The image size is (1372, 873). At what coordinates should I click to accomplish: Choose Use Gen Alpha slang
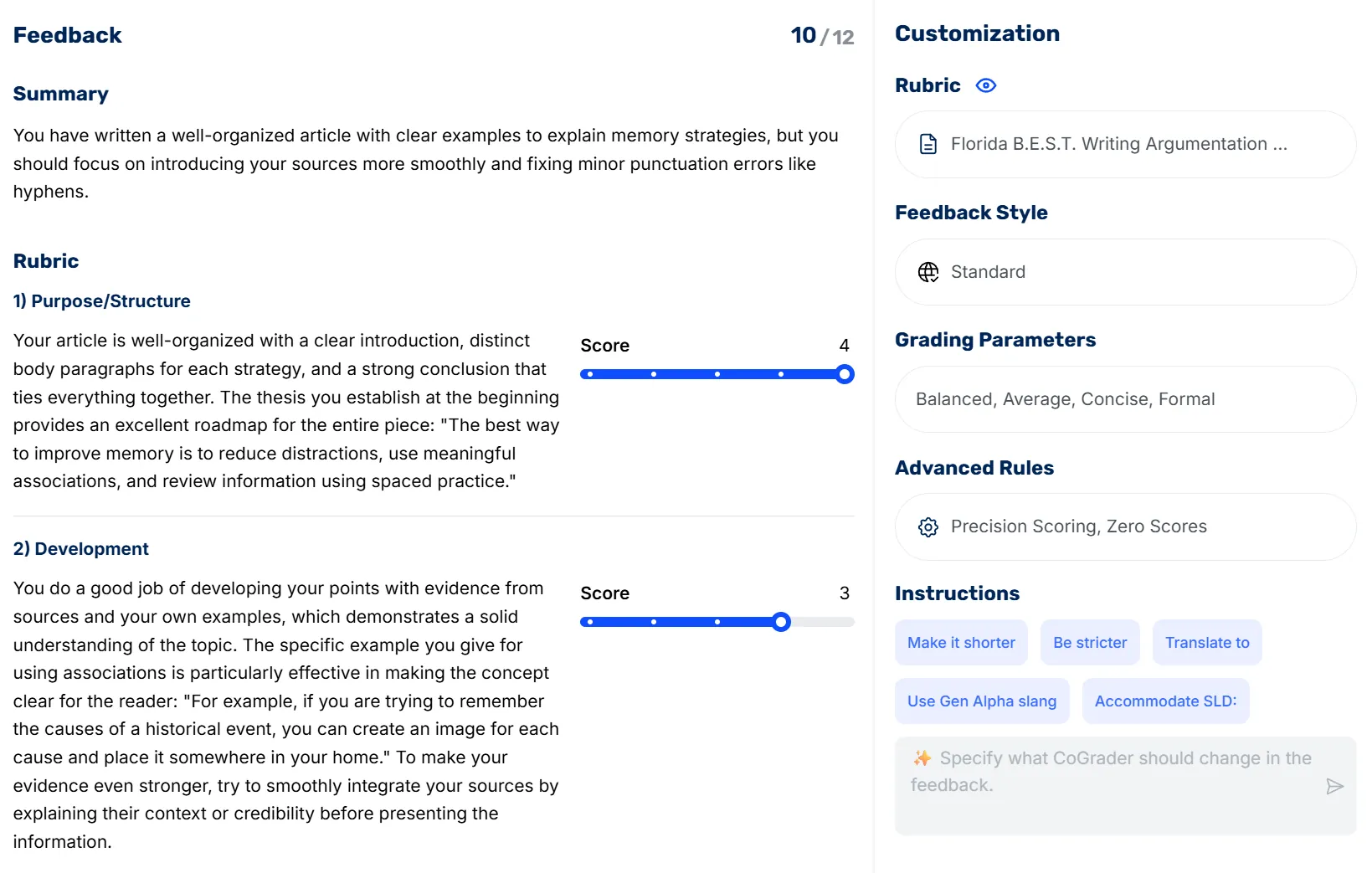pyautogui.click(x=981, y=701)
